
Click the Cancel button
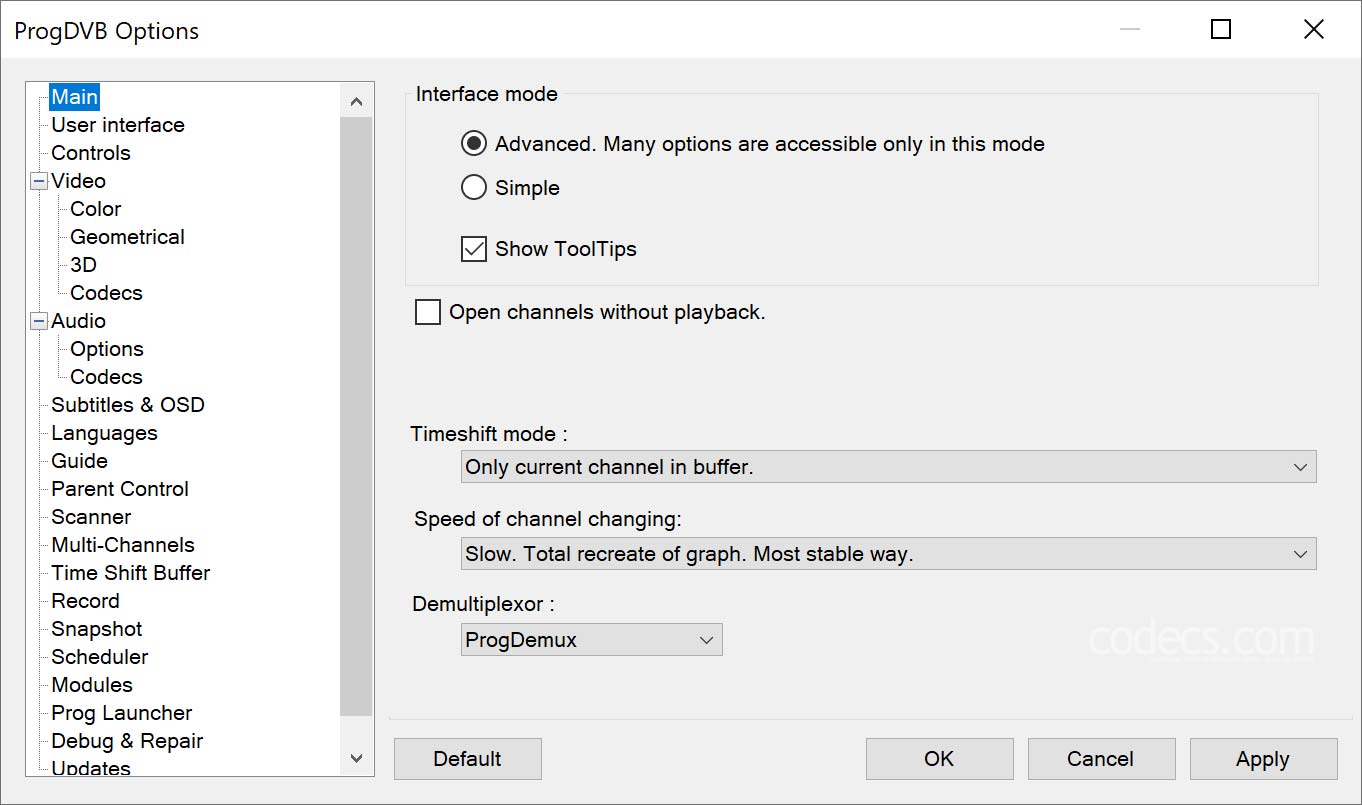point(1101,759)
